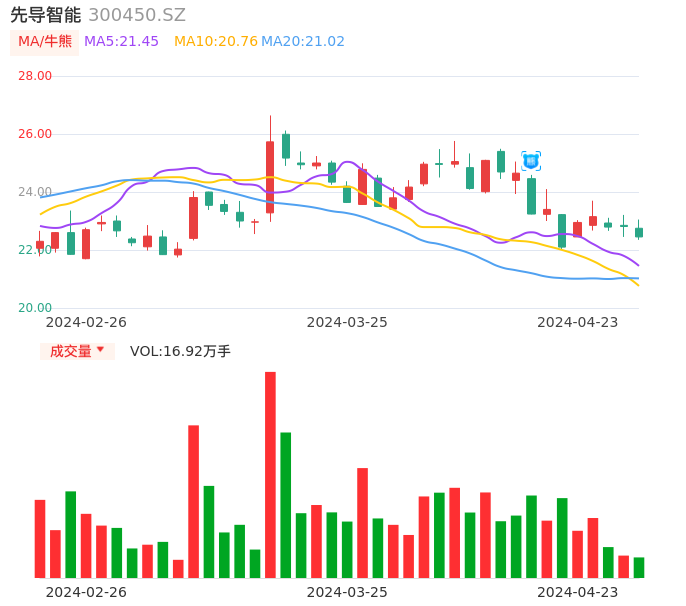Click the large red candlestick with the highest wick
The image size is (686, 606).
pos(270,177)
